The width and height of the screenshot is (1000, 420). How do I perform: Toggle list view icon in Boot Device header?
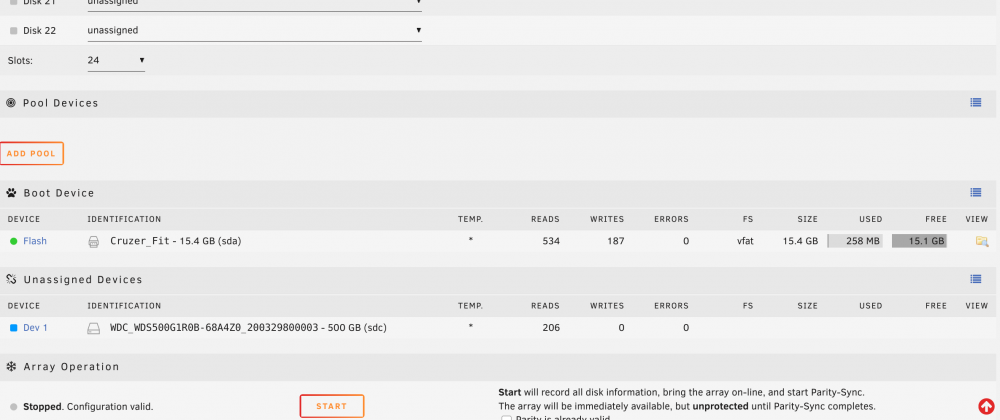[976, 192]
